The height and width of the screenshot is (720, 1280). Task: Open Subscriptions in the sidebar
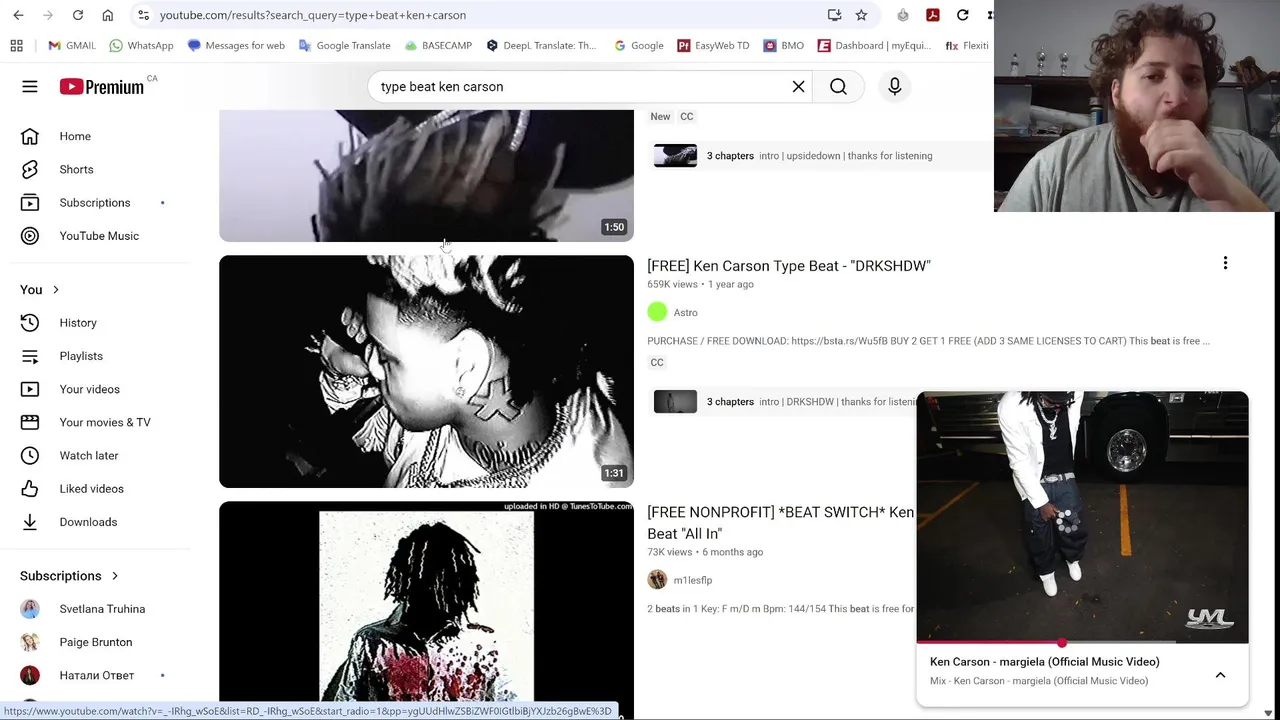pyautogui.click(x=95, y=202)
